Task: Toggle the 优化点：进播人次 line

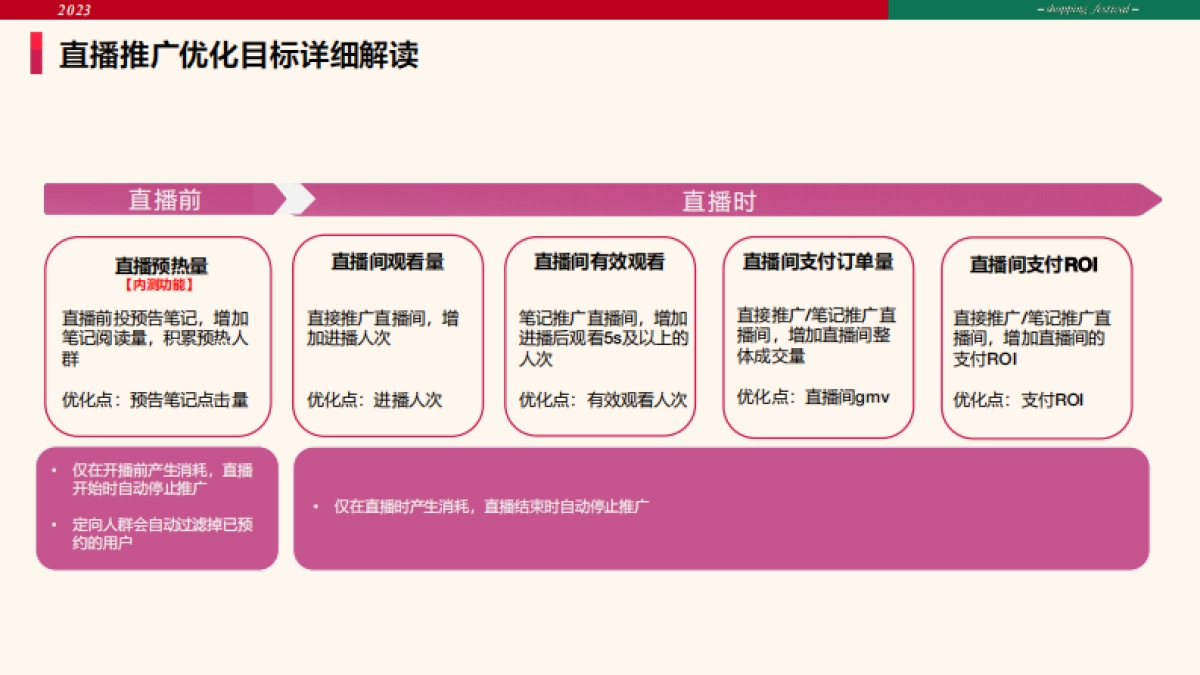Action: tap(374, 398)
